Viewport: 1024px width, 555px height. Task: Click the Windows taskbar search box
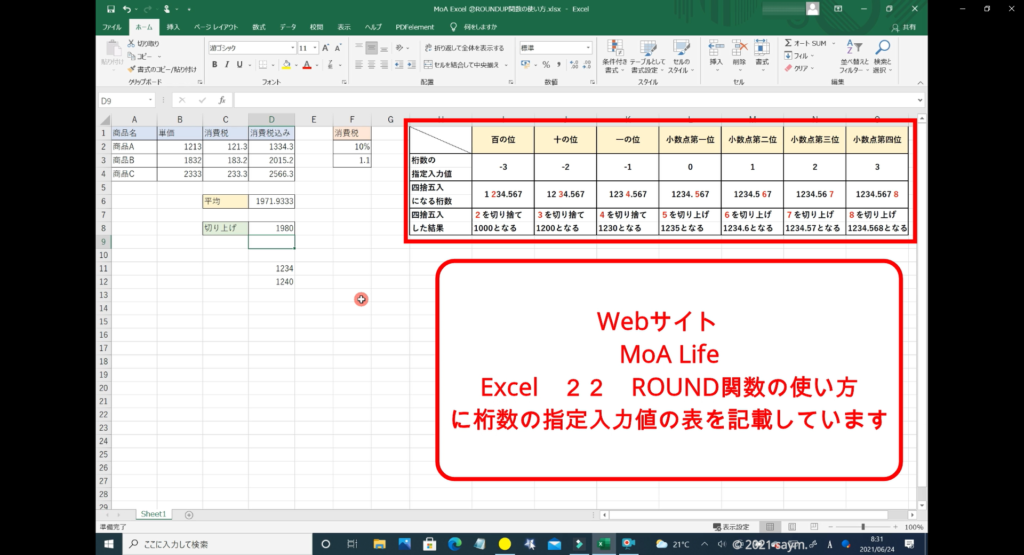(212, 544)
